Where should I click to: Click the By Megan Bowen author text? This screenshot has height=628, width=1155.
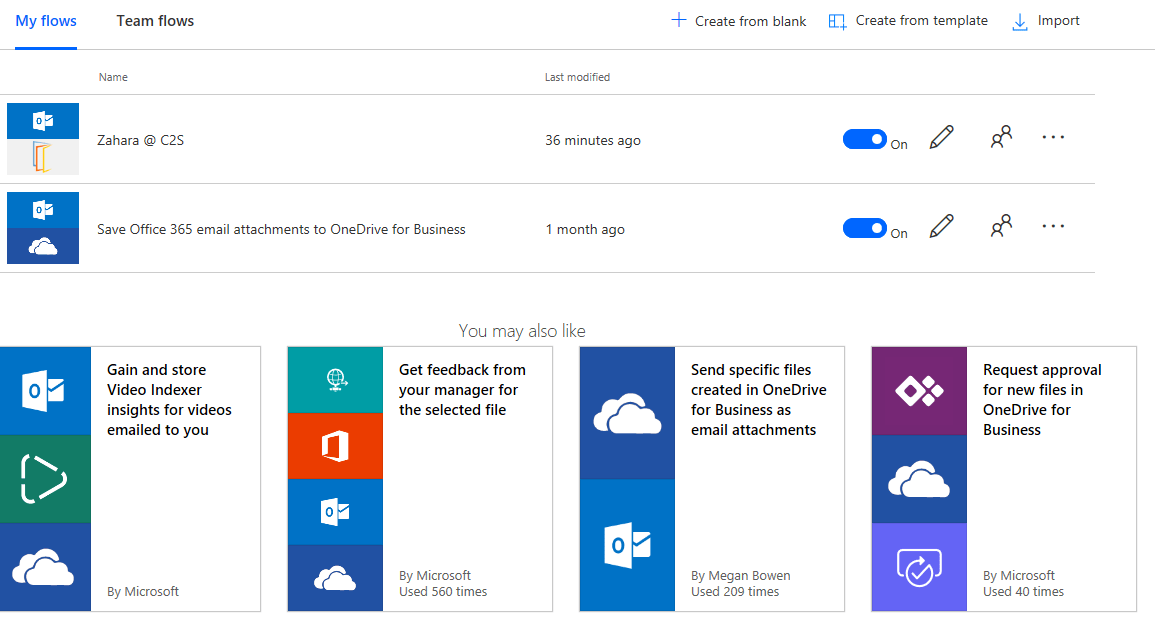740,576
